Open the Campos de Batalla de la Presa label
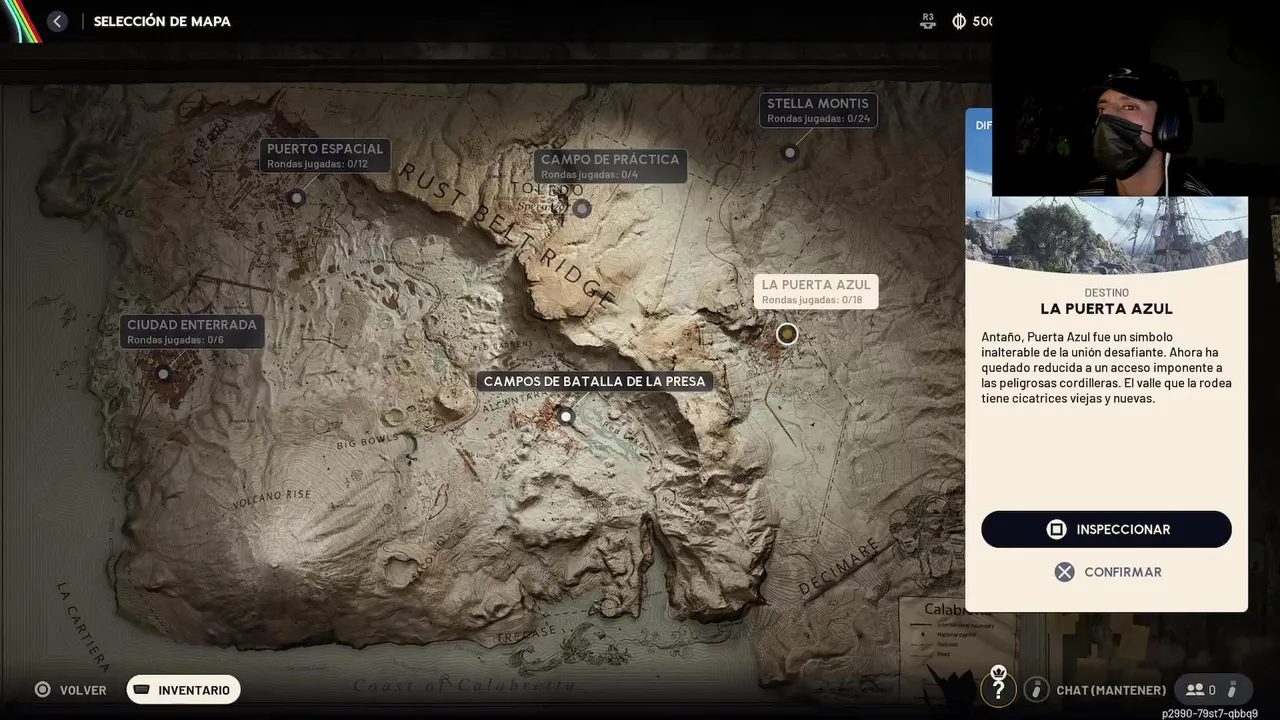This screenshot has width=1280, height=720. (x=595, y=381)
